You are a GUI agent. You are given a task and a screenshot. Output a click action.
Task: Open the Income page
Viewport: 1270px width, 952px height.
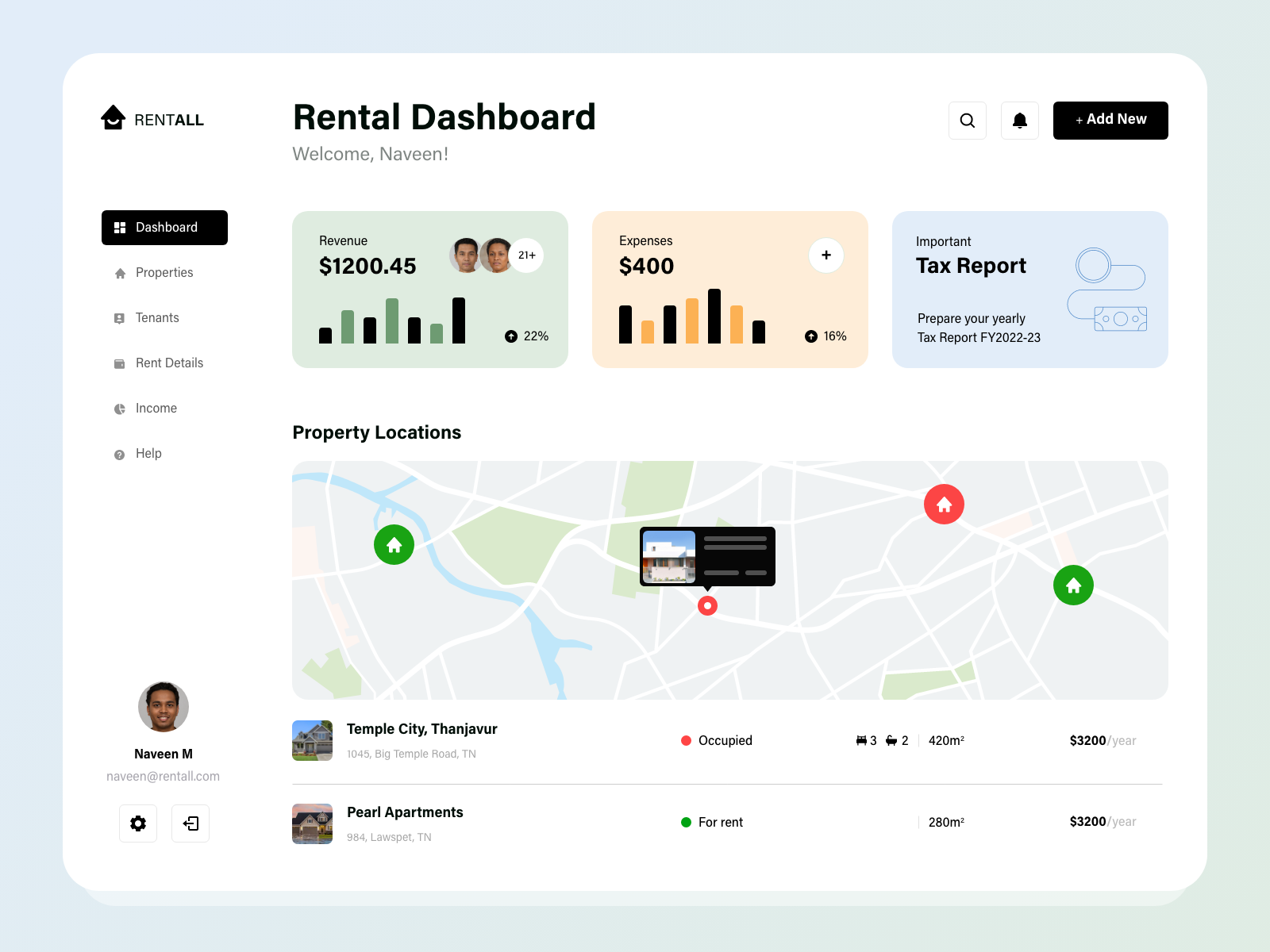[x=156, y=409]
